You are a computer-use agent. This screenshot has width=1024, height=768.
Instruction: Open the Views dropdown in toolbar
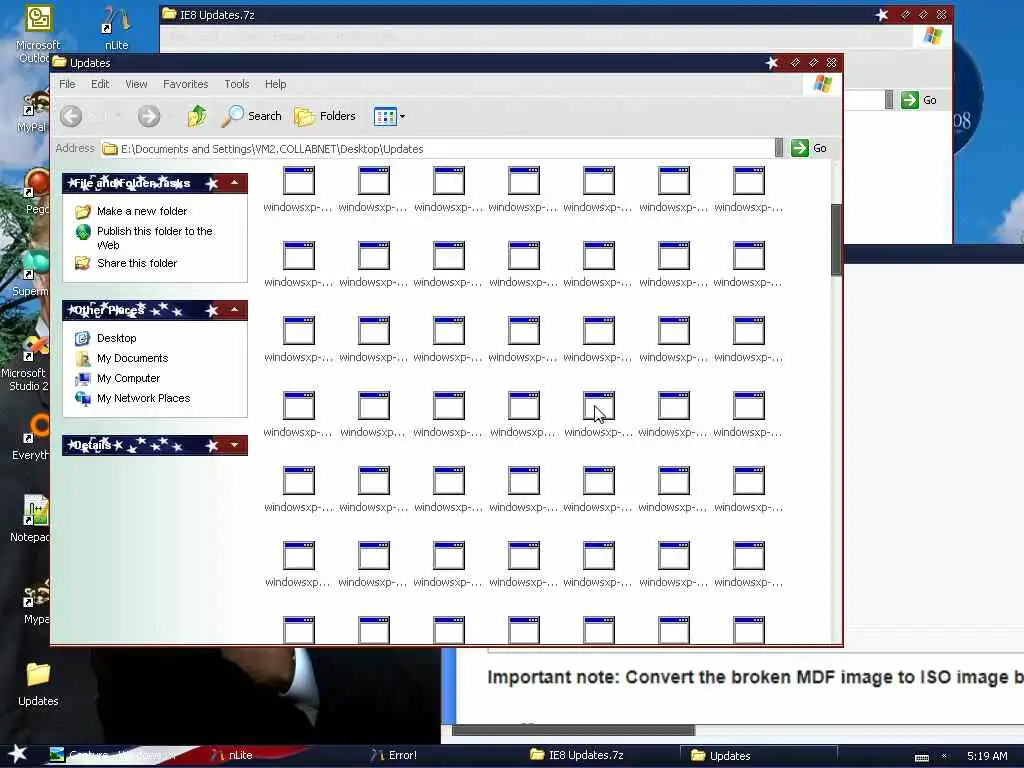coord(389,117)
